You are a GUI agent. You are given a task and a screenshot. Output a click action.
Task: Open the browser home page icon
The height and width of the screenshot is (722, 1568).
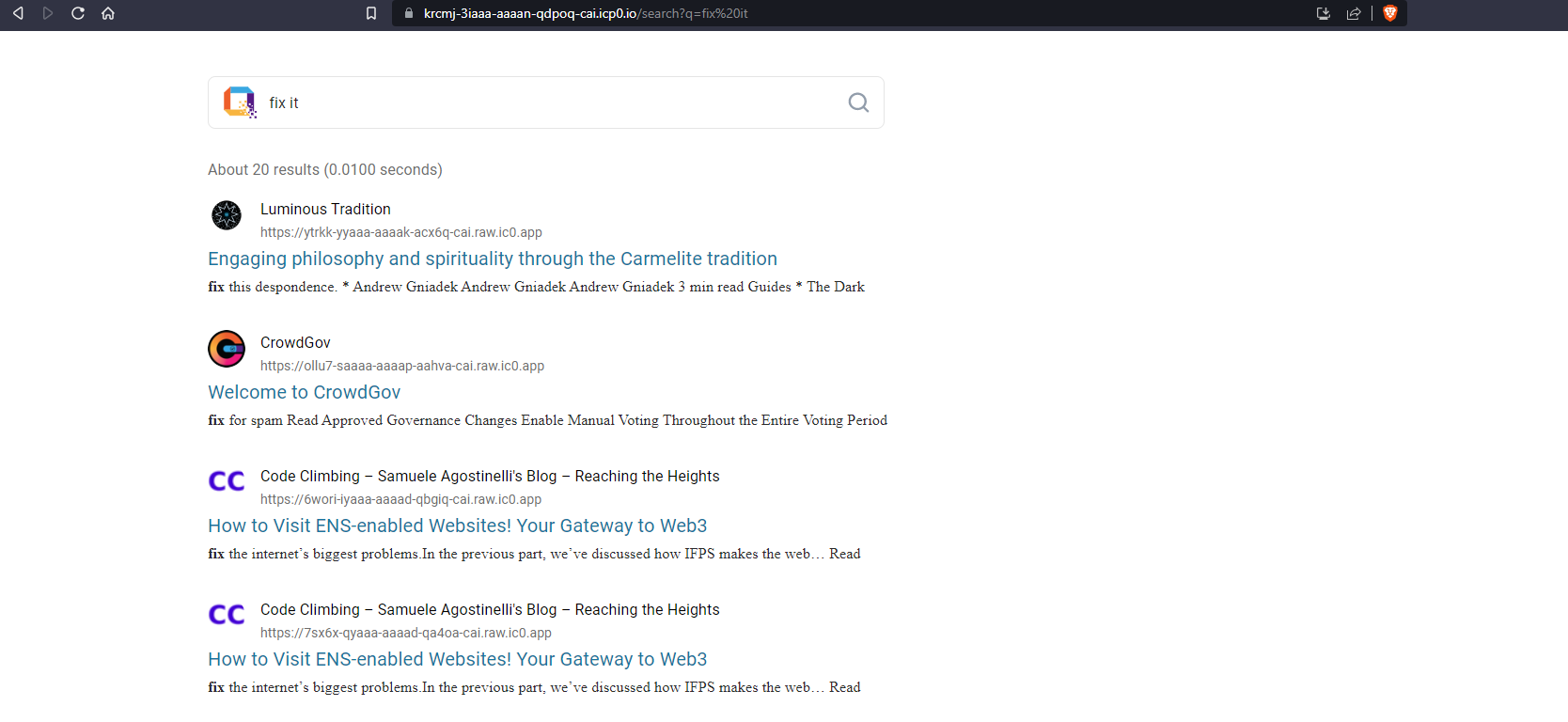click(x=108, y=13)
